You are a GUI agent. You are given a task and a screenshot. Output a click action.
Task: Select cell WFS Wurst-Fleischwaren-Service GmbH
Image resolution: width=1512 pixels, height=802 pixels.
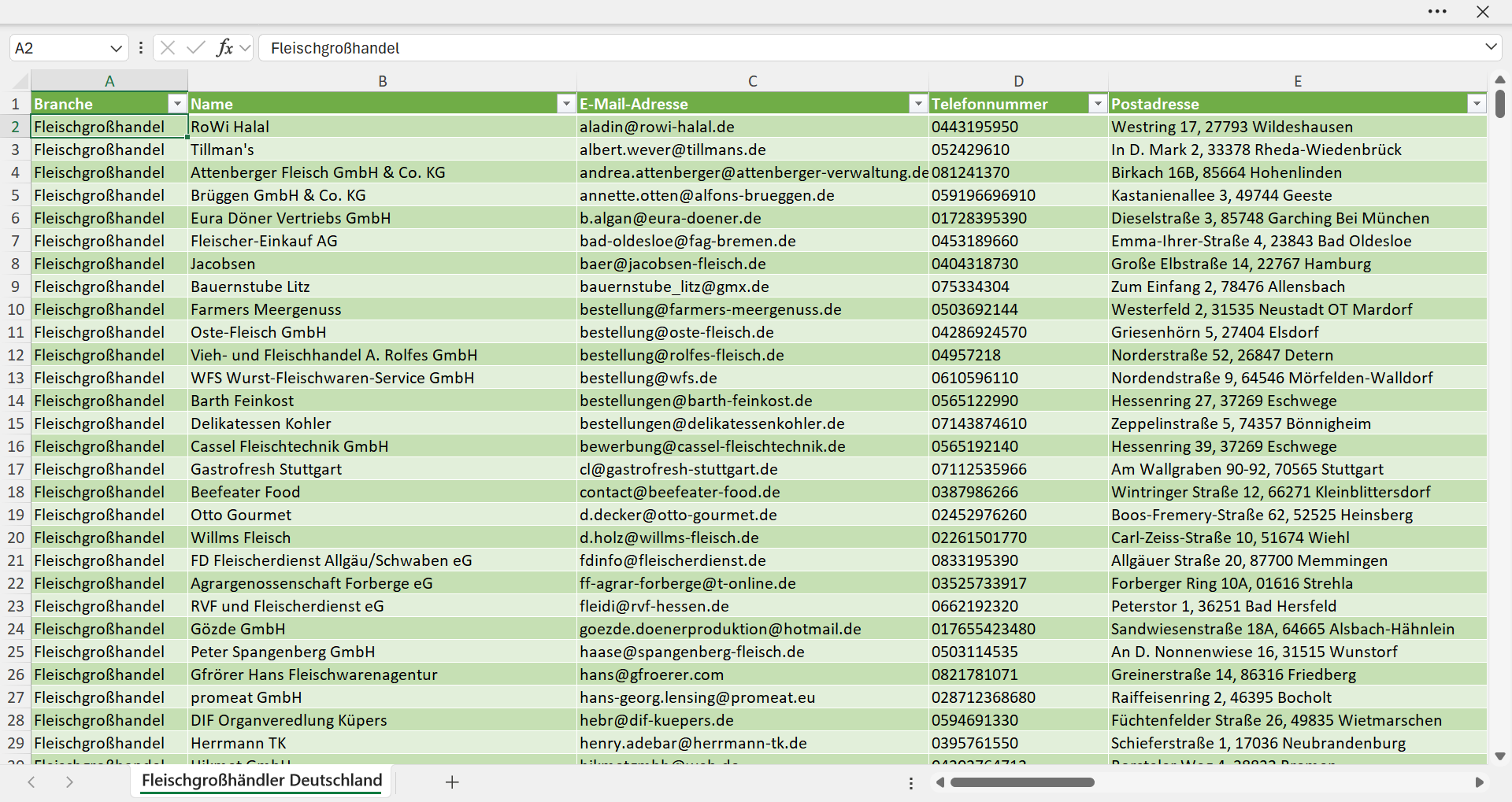[x=383, y=378]
